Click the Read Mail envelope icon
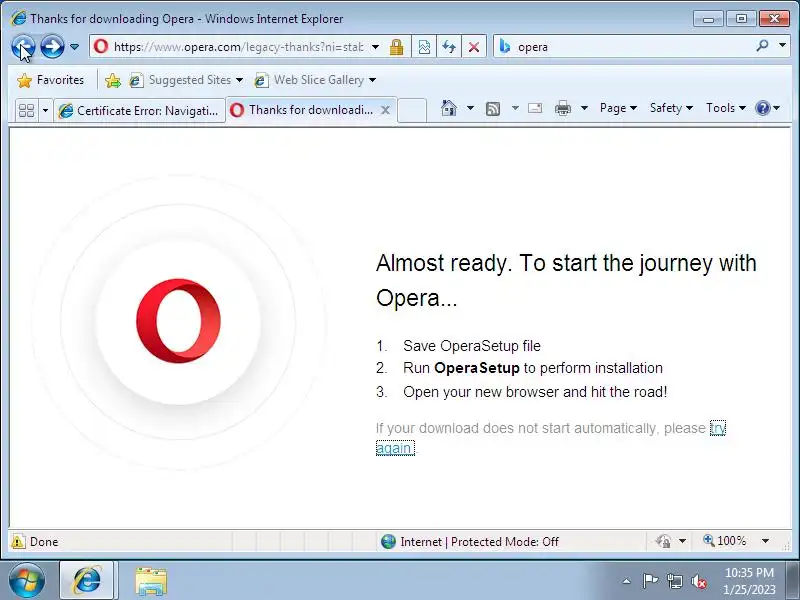 (x=535, y=108)
